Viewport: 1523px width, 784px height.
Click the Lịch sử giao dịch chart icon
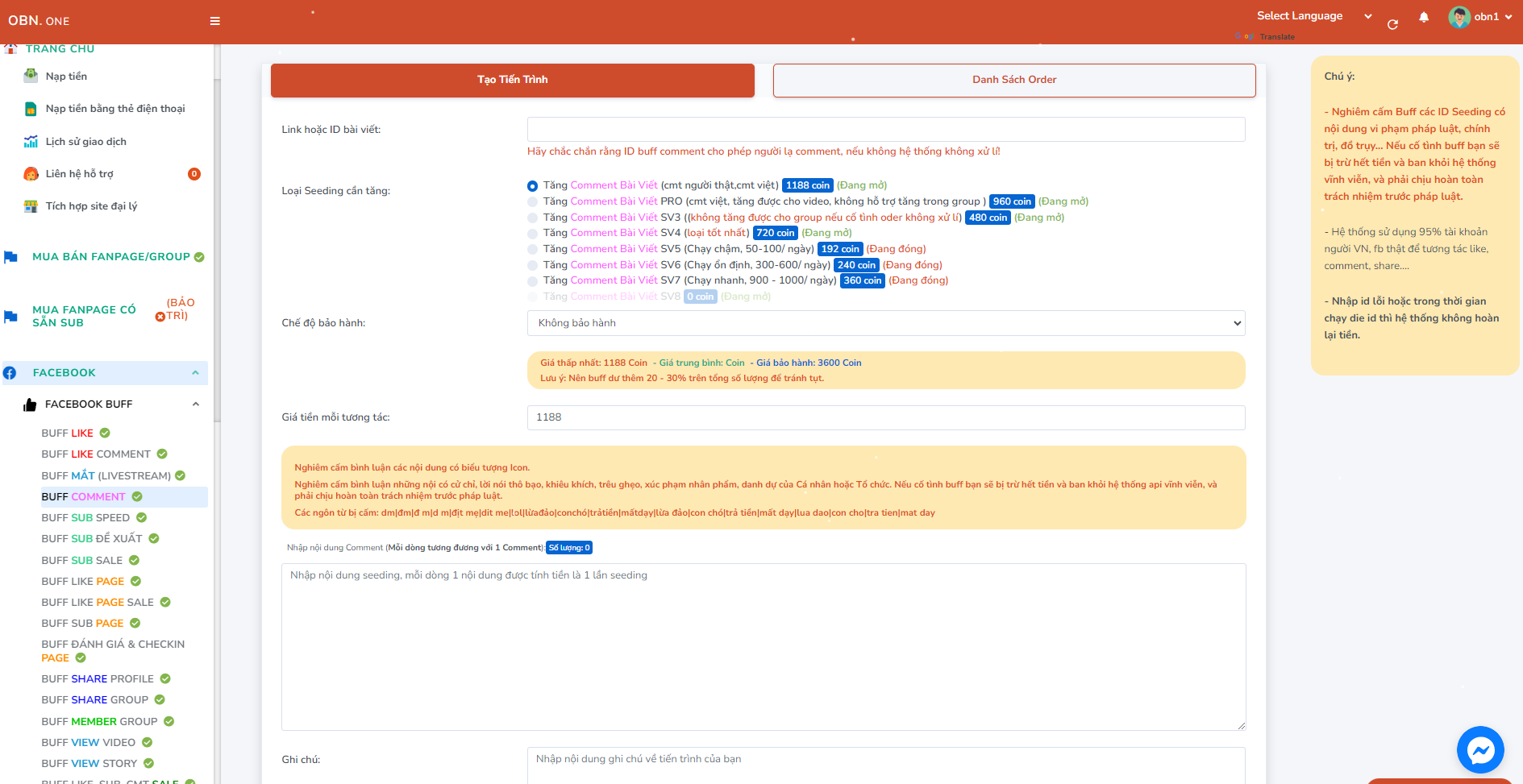coord(31,142)
